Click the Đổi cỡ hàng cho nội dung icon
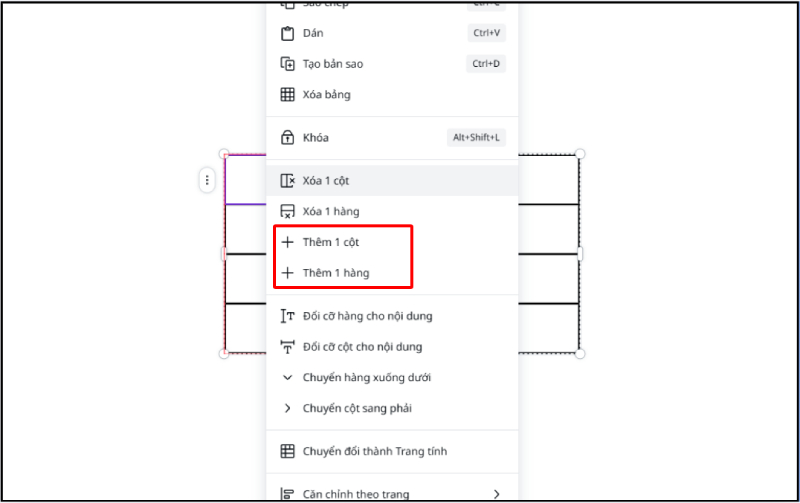 [x=287, y=316]
